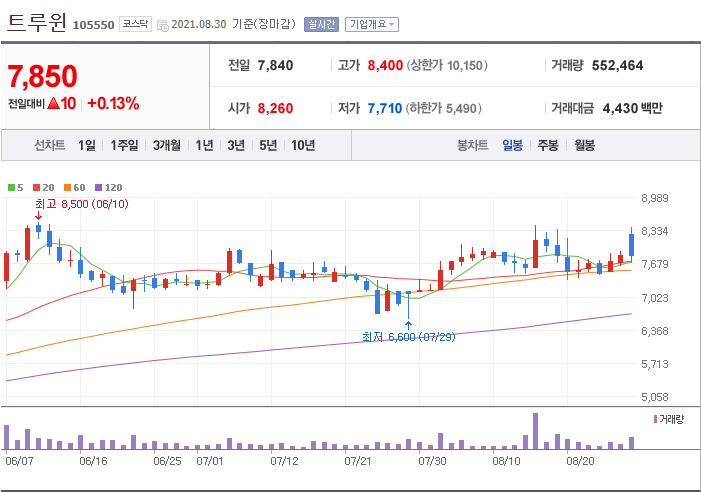Click the 최저 6,600 (07/29) low marker
The image size is (701, 492).
click(x=409, y=336)
